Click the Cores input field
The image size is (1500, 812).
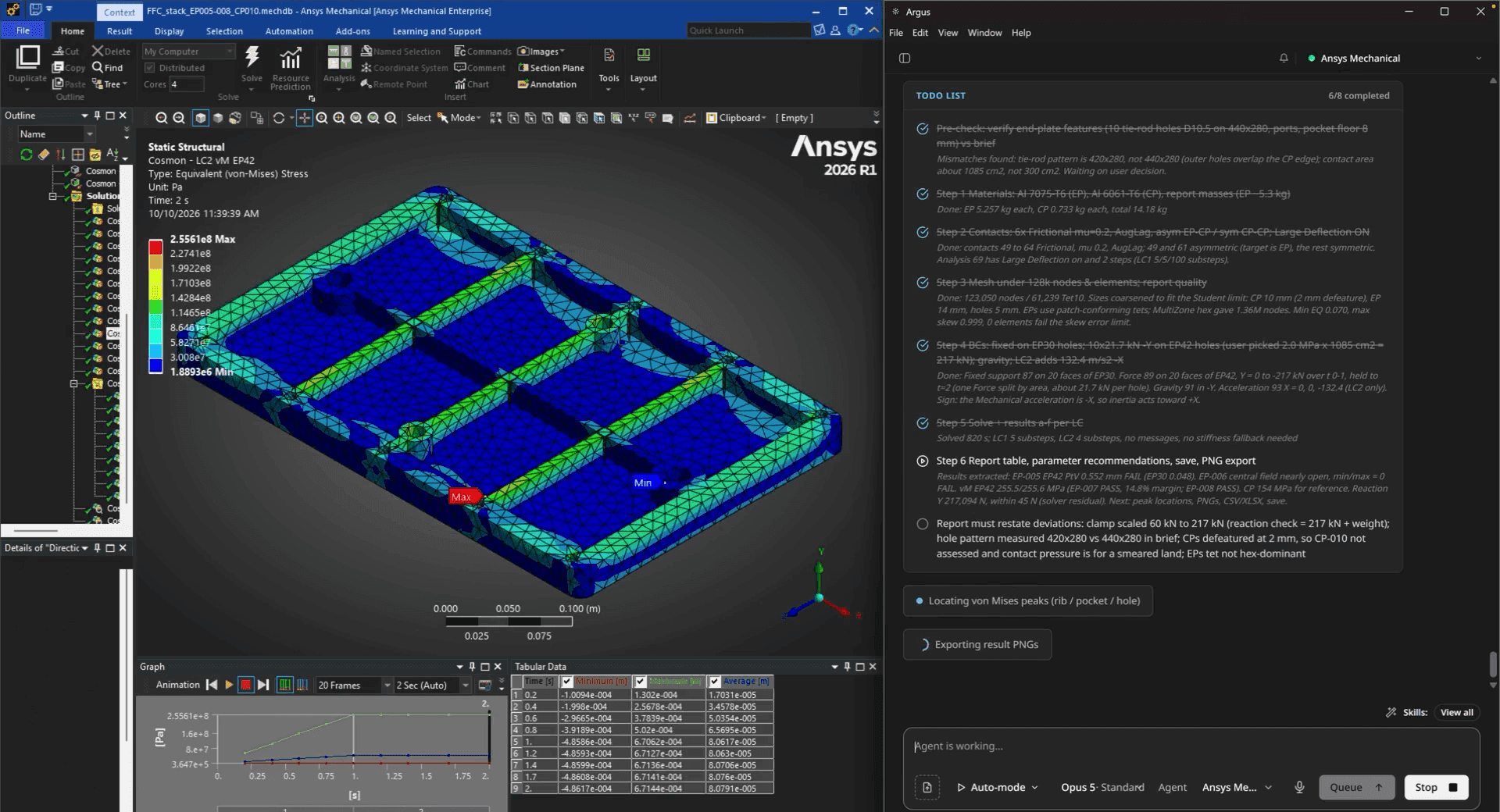186,84
